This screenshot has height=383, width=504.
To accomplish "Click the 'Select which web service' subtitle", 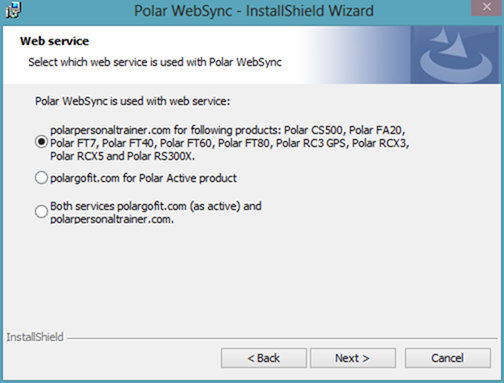I will pos(155,62).
